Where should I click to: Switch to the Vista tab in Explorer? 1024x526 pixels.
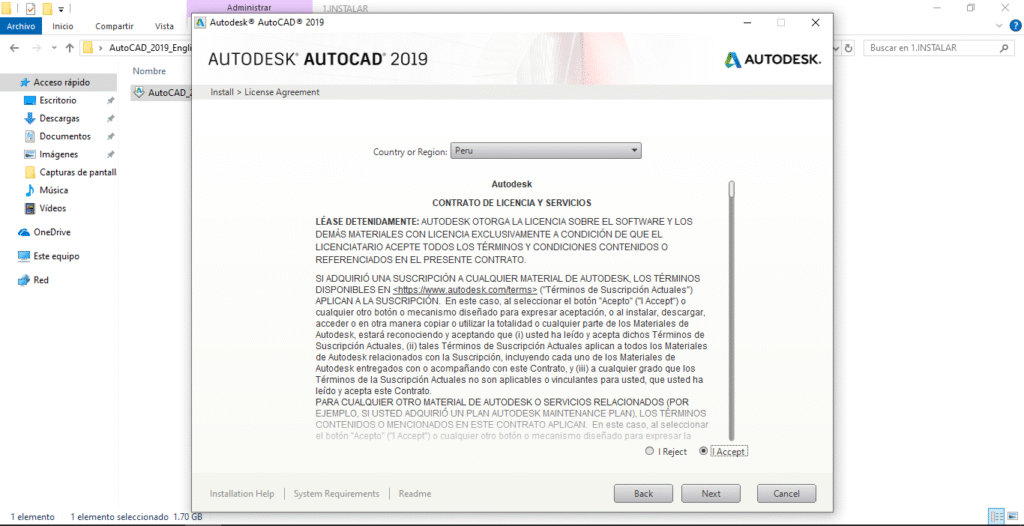click(164, 26)
